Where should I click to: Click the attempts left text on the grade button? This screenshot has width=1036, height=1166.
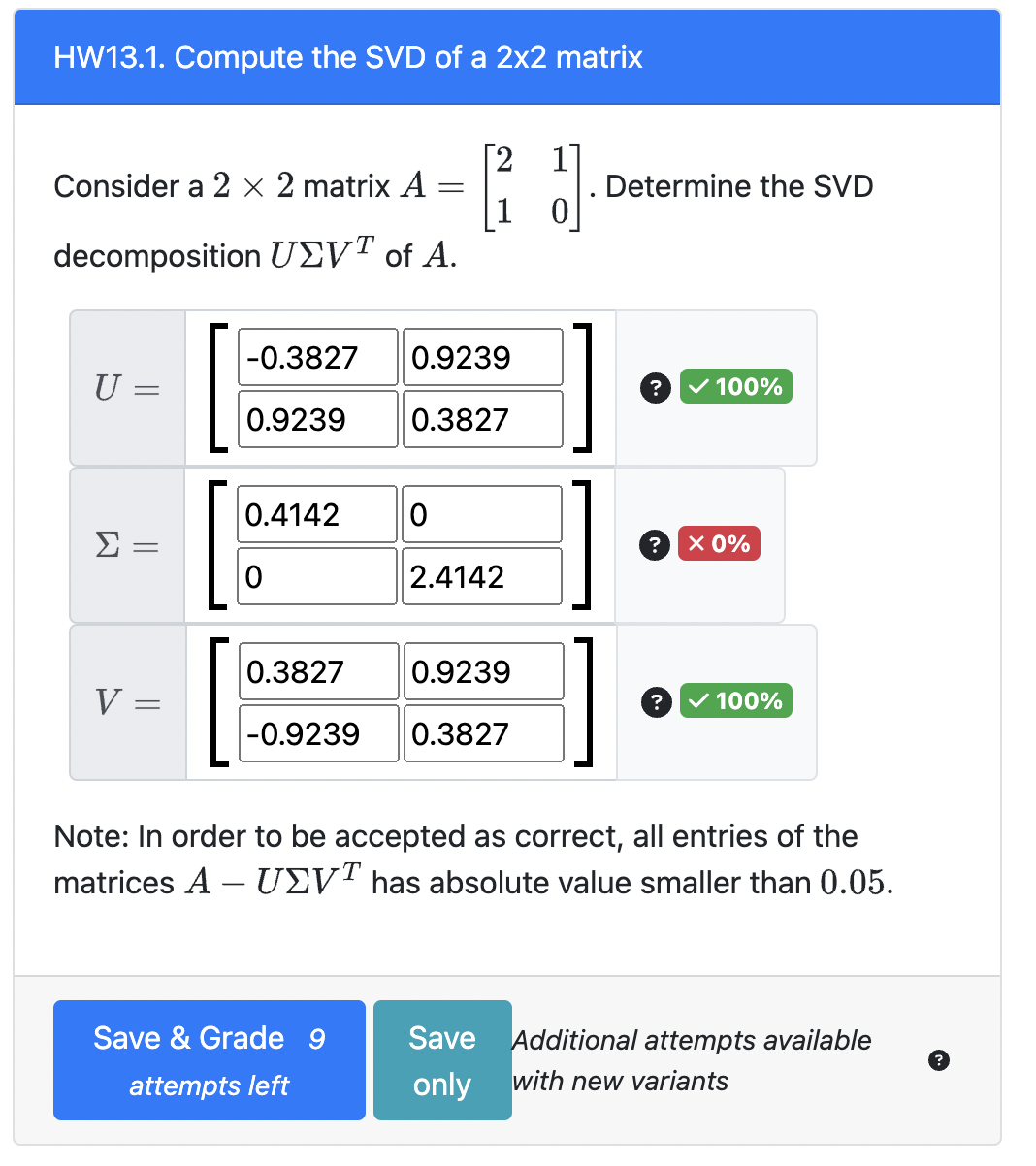(x=209, y=1085)
